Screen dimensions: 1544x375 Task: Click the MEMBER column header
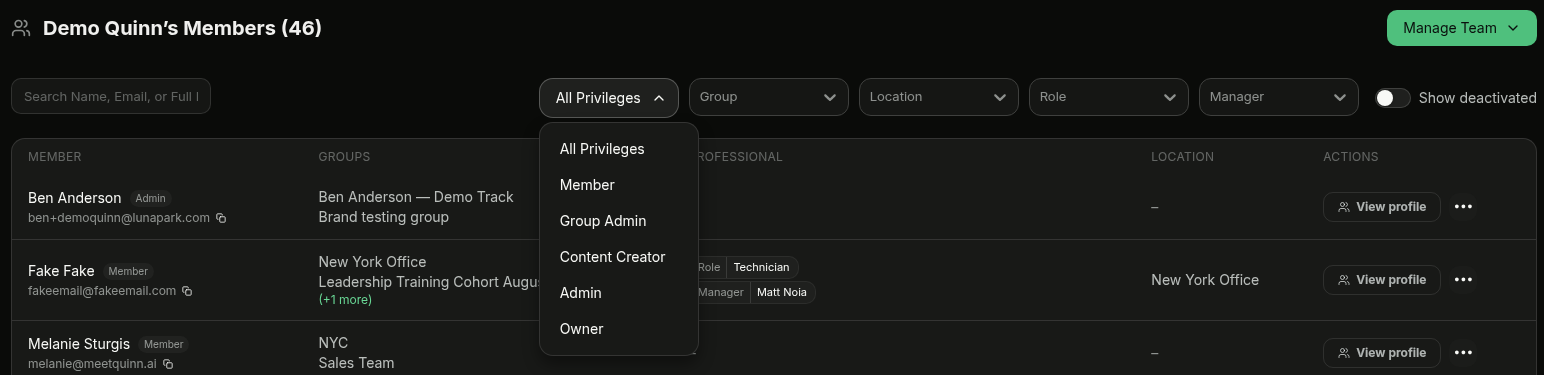55,157
